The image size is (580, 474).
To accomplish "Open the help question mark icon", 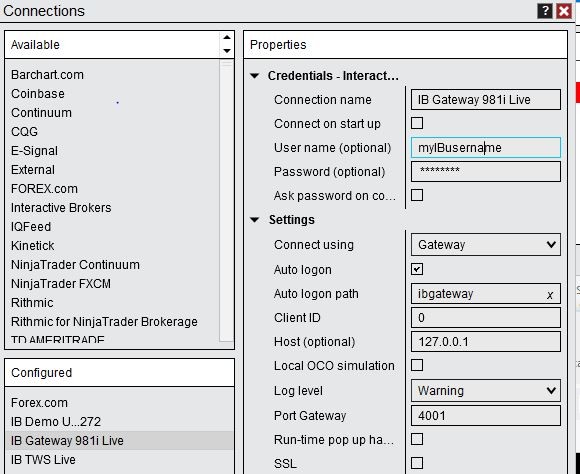I will 545,11.
